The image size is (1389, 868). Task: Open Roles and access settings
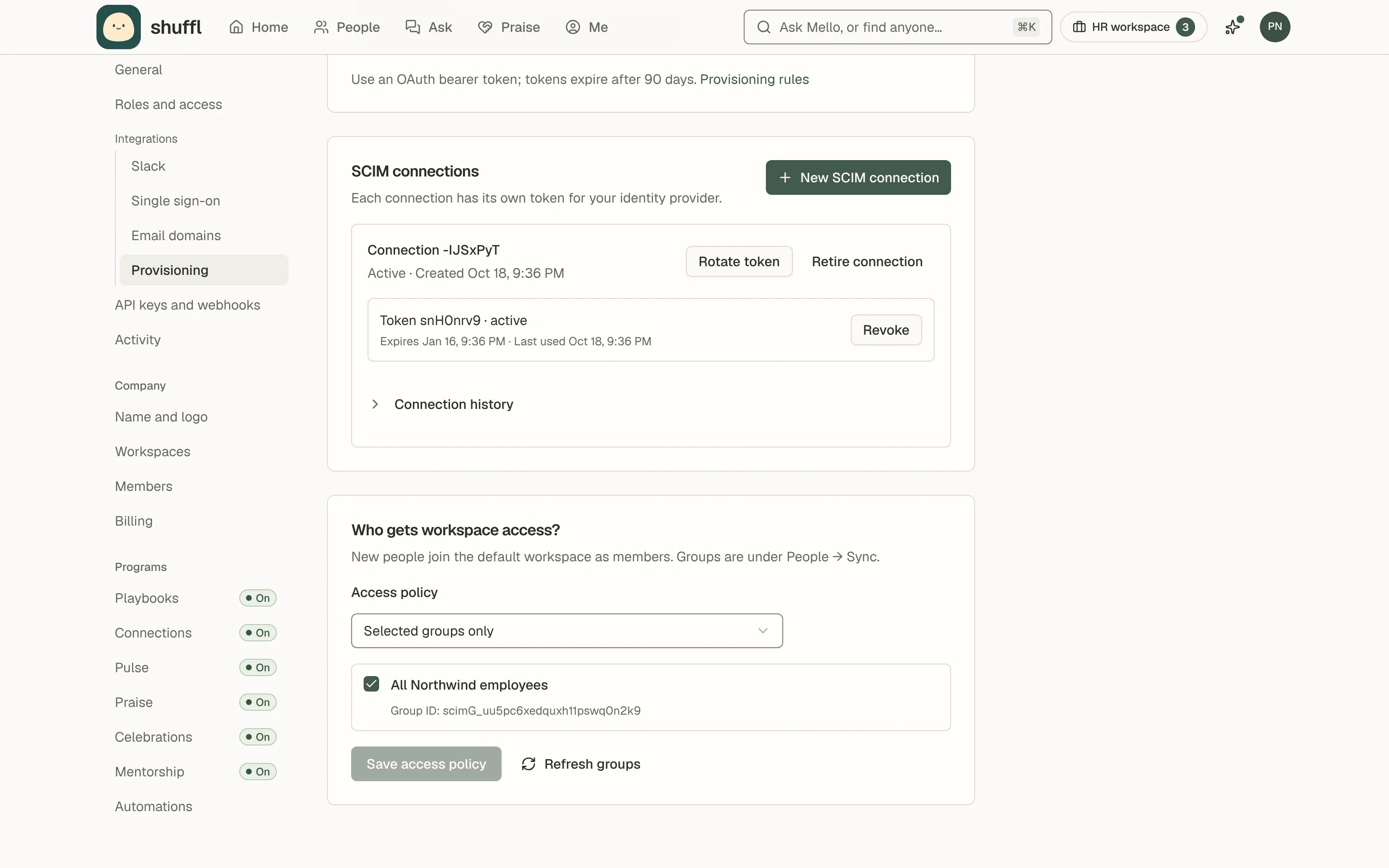click(168, 104)
